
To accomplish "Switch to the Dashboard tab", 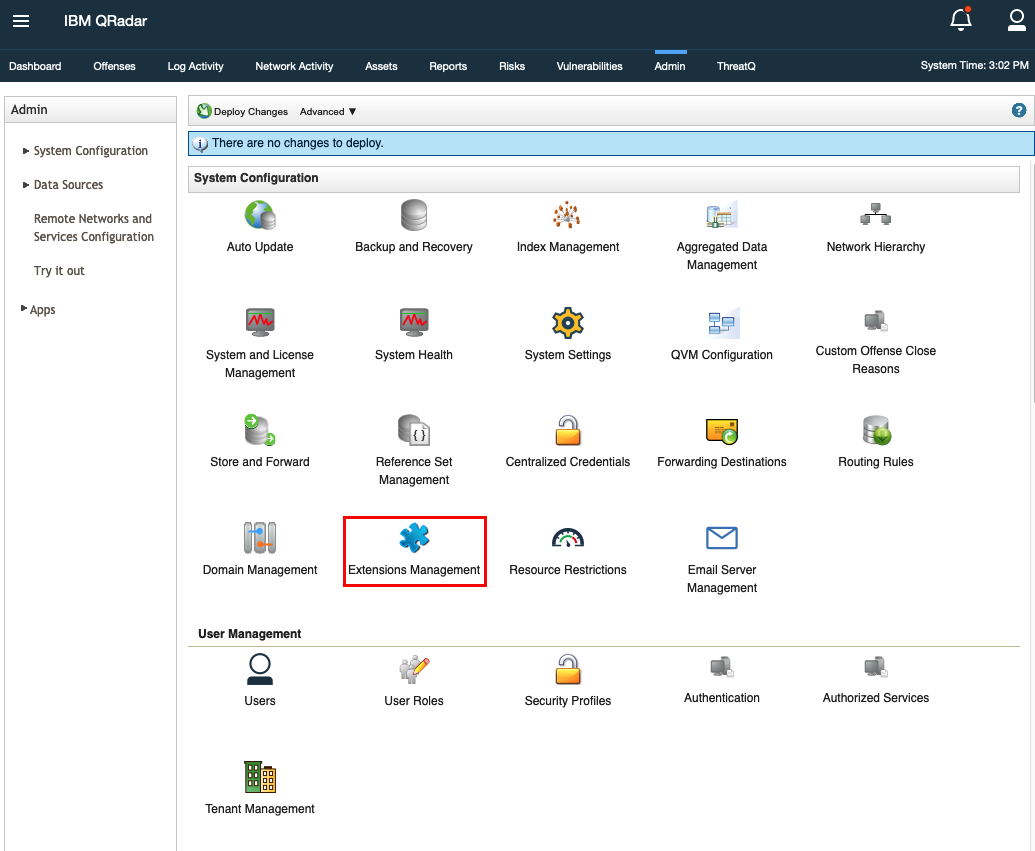I will click(35, 66).
